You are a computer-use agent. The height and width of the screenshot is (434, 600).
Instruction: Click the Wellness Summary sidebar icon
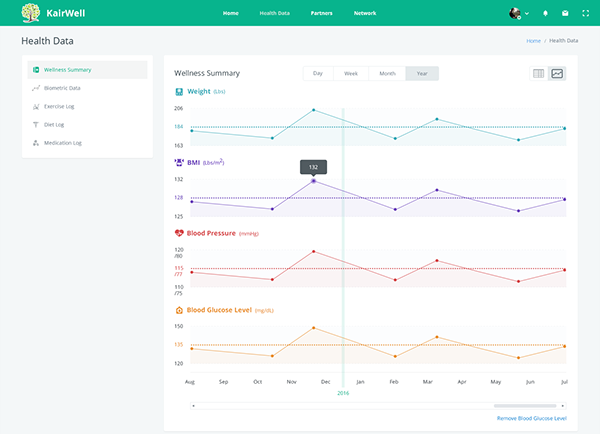click(x=36, y=70)
